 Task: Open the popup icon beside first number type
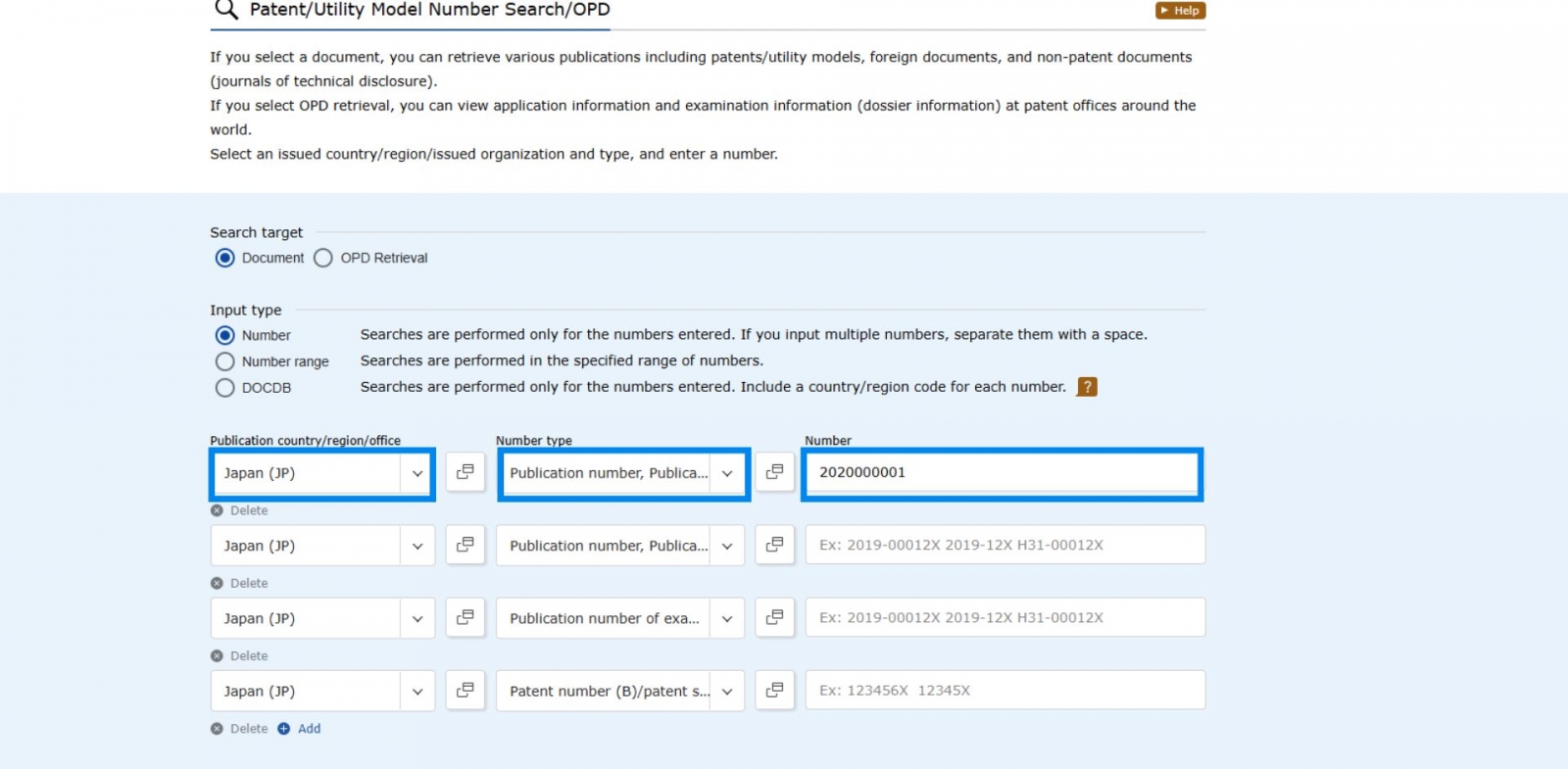[774, 472]
